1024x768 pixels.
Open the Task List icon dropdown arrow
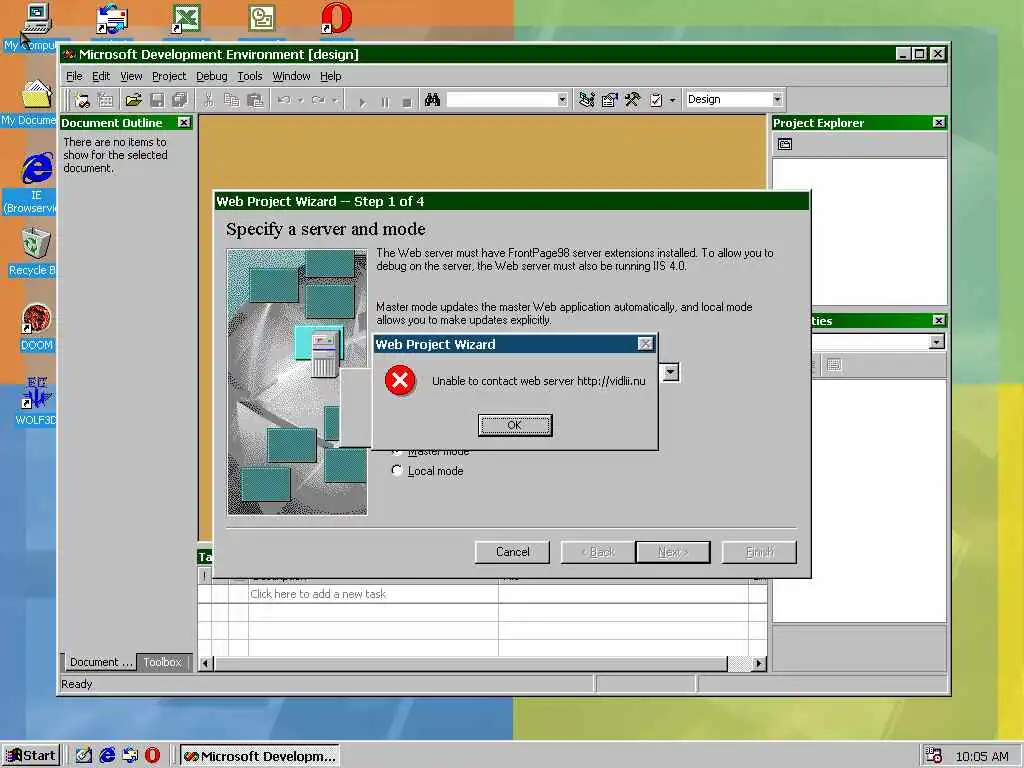[x=672, y=100]
